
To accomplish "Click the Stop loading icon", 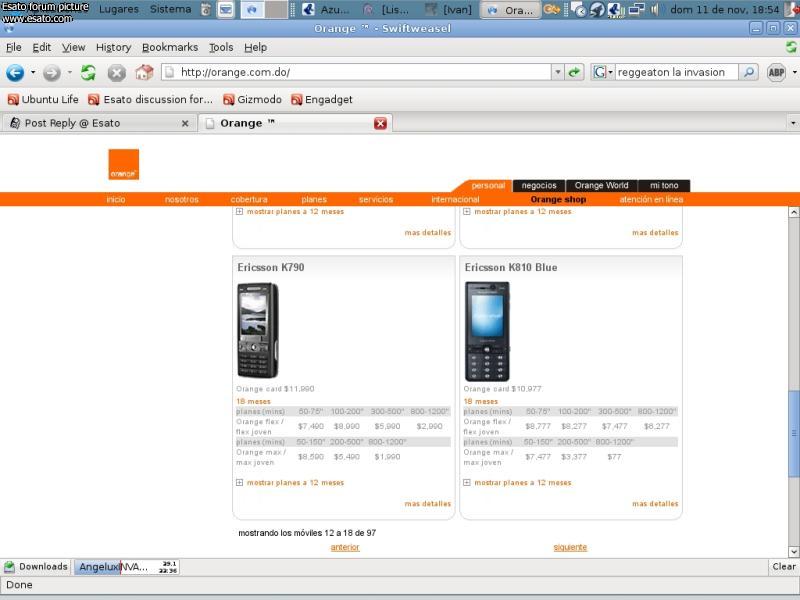I will 116,73.
